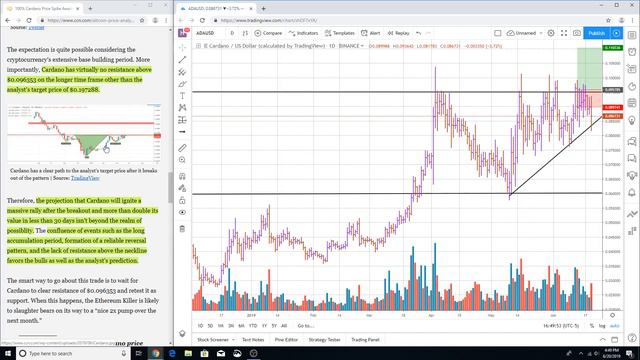Show hidden system tray icons

coord(580,353)
